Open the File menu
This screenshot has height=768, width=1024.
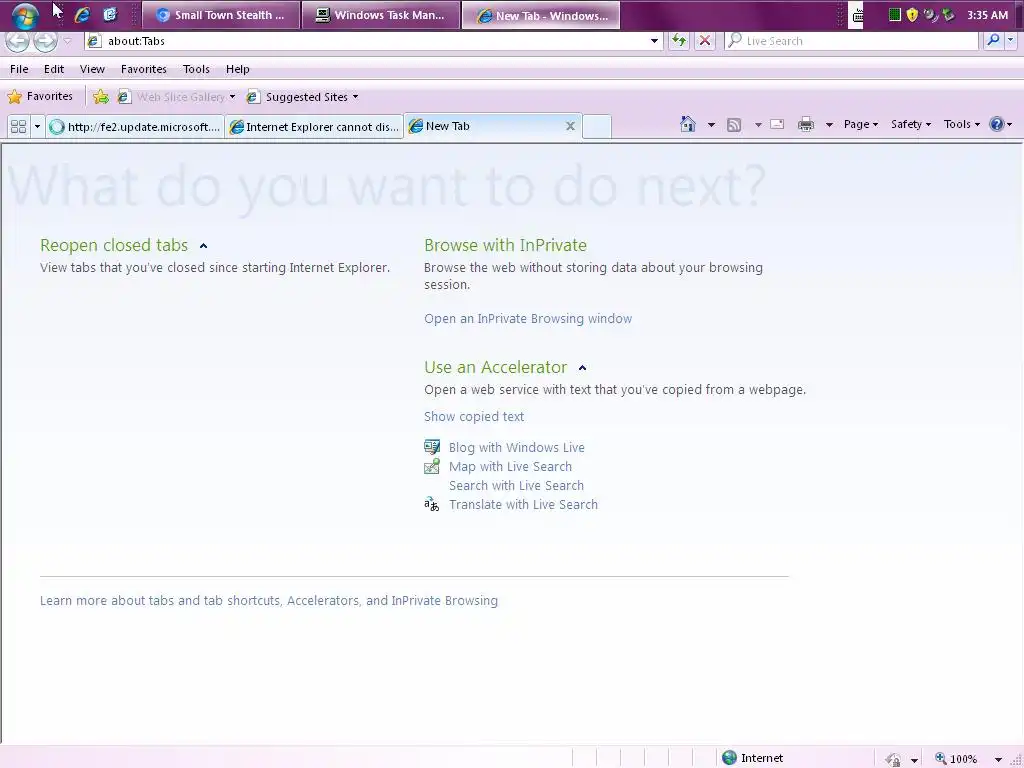pos(19,69)
